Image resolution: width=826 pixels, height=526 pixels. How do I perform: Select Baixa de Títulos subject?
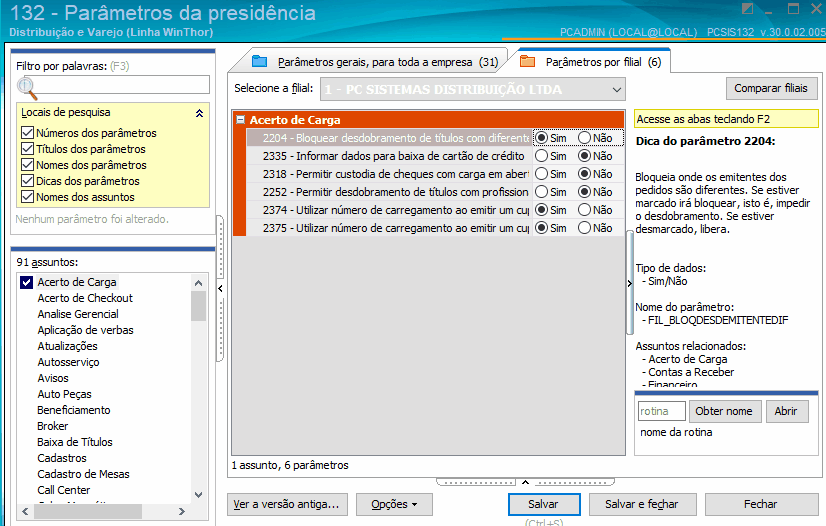coord(75,442)
